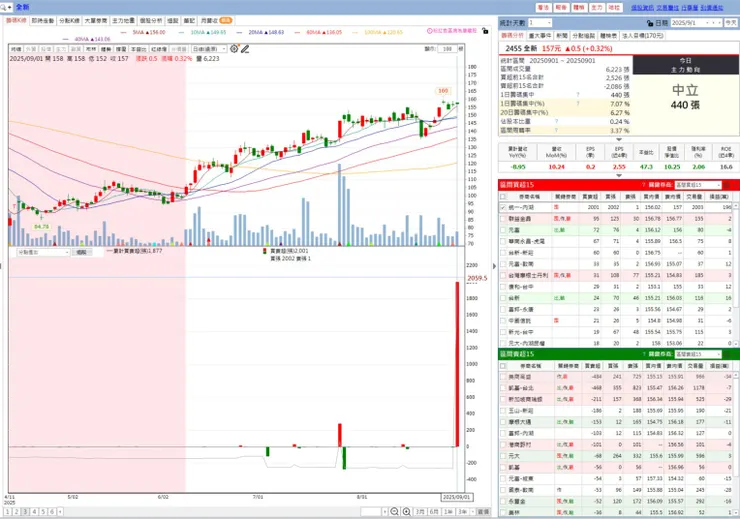Viewport: 740px width, 519px height.
Task: Toggle the date lock icon beside 日期
Action: point(650,23)
